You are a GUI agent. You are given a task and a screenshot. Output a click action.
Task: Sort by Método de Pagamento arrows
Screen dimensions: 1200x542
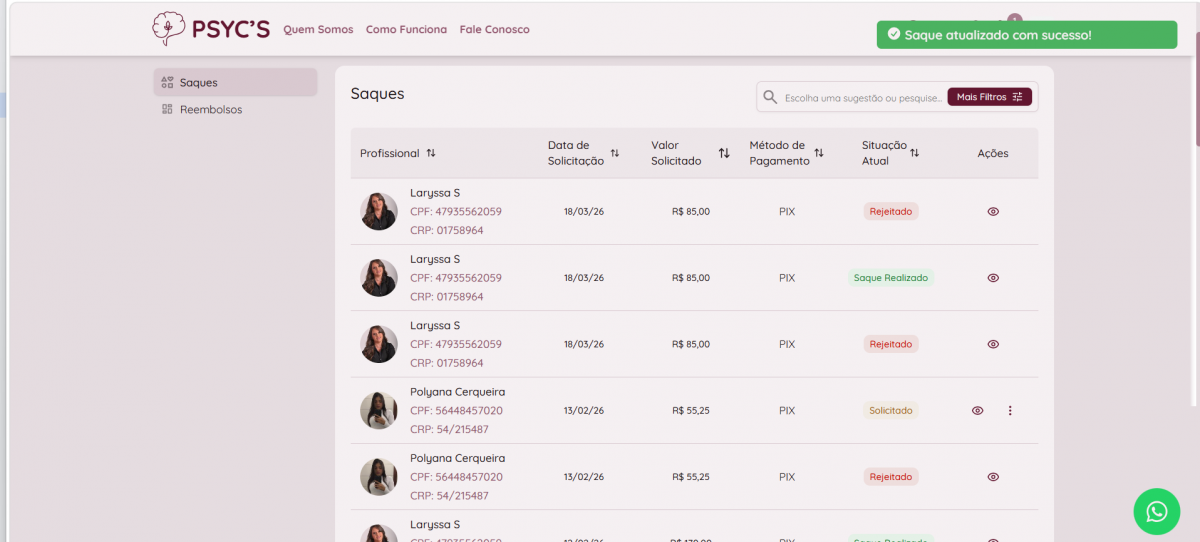pos(819,153)
